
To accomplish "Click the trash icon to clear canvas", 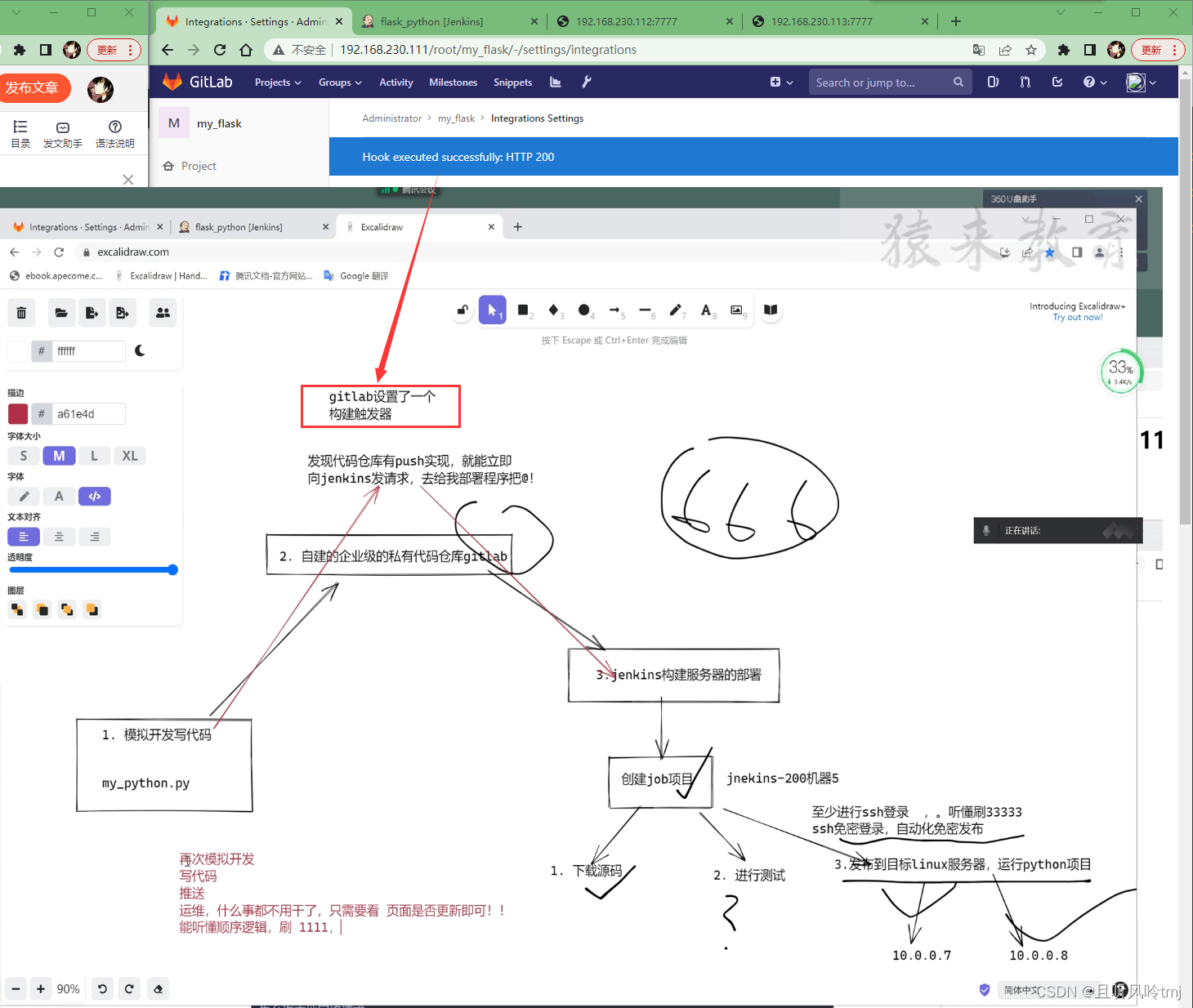I will [21, 312].
